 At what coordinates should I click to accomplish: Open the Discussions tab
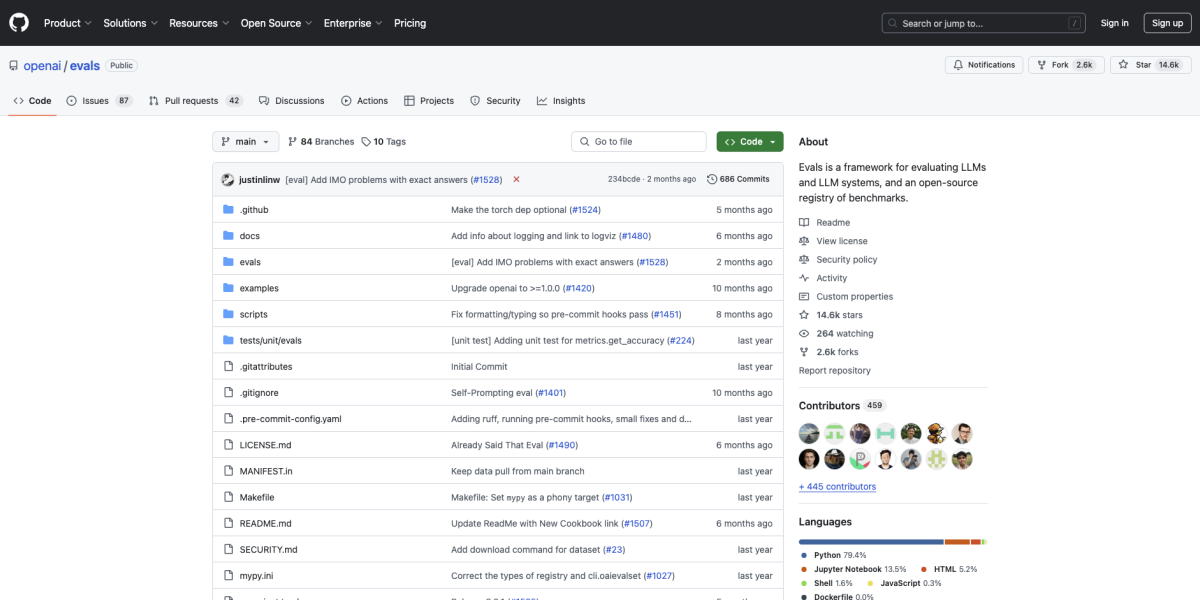(x=297, y=100)
